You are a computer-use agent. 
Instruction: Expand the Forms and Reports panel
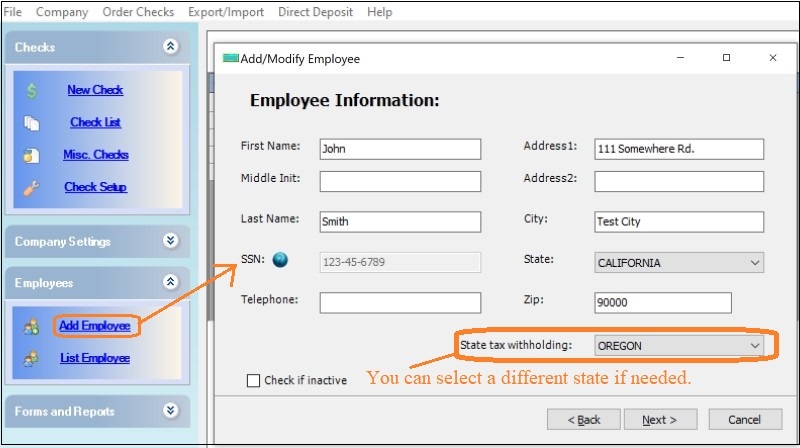tap(170, 411)
